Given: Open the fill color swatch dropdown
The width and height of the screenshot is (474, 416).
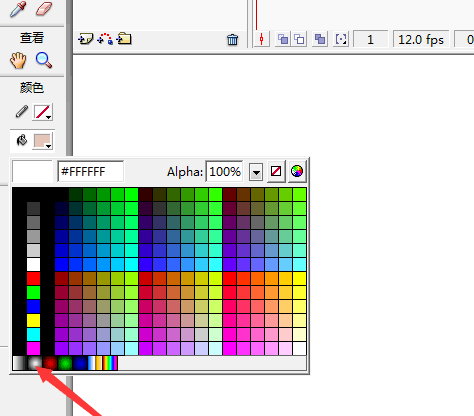Looking at the screenshot, I should (43, 141).
